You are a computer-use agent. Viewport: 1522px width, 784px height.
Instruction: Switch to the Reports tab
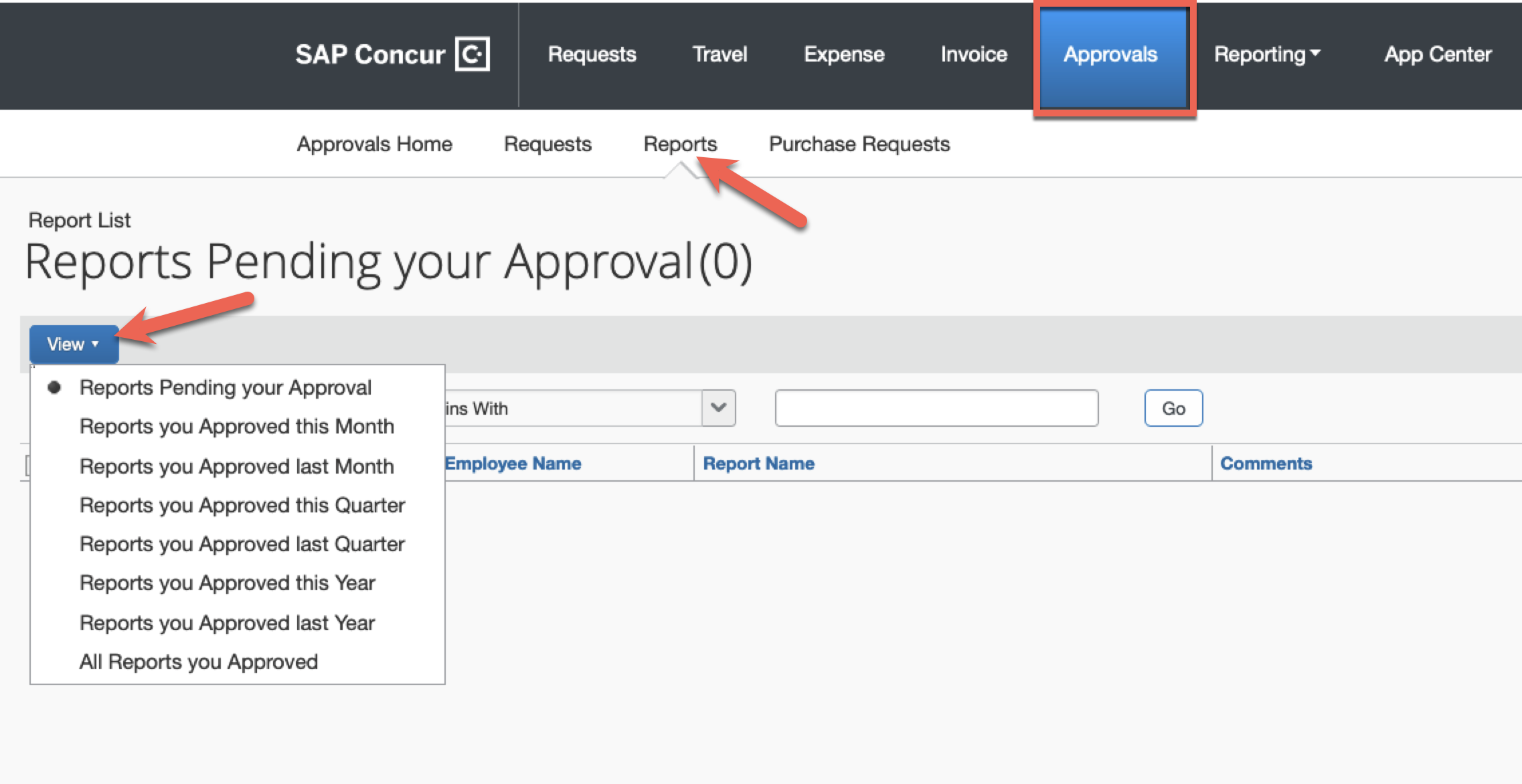[x=680, y=143]
